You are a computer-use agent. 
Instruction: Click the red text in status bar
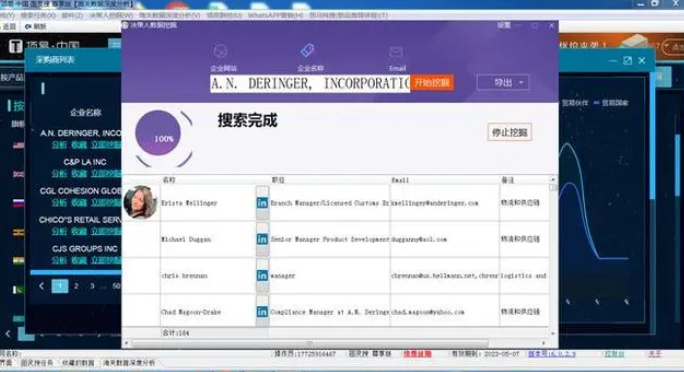(x=417, y=354)
